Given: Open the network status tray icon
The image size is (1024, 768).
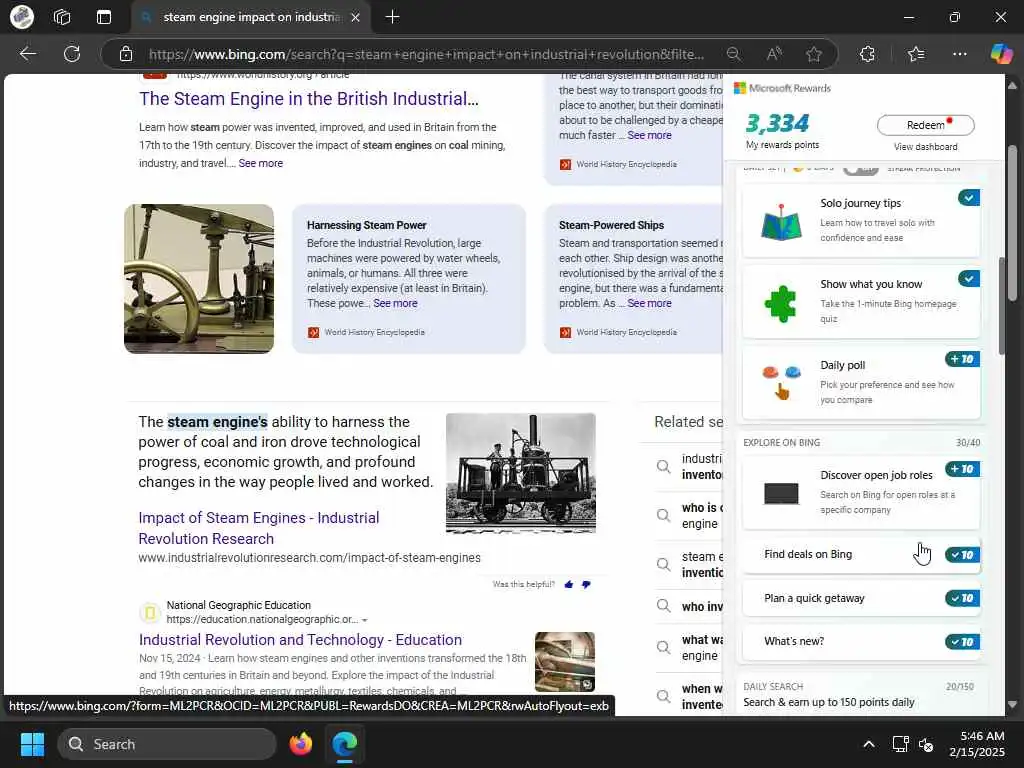Looking at the screenshot, I should (x=901, y=744).
